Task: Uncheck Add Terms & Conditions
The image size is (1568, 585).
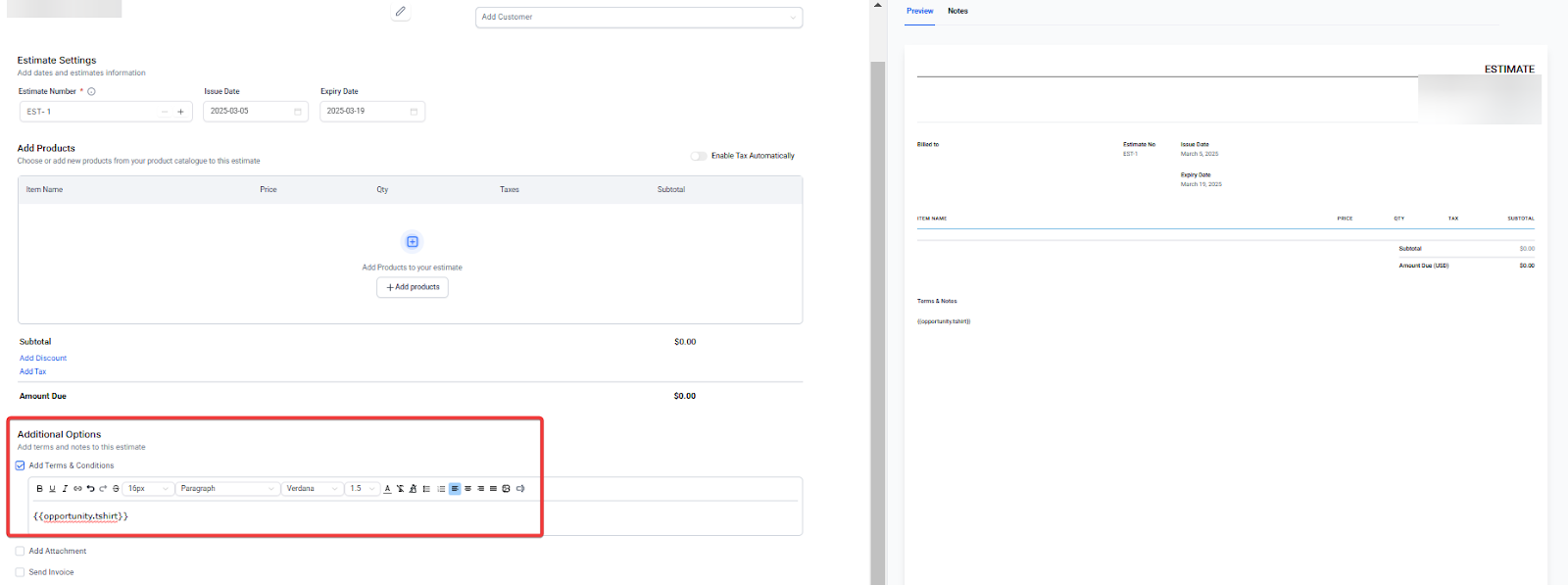Action: coord(21,465)
